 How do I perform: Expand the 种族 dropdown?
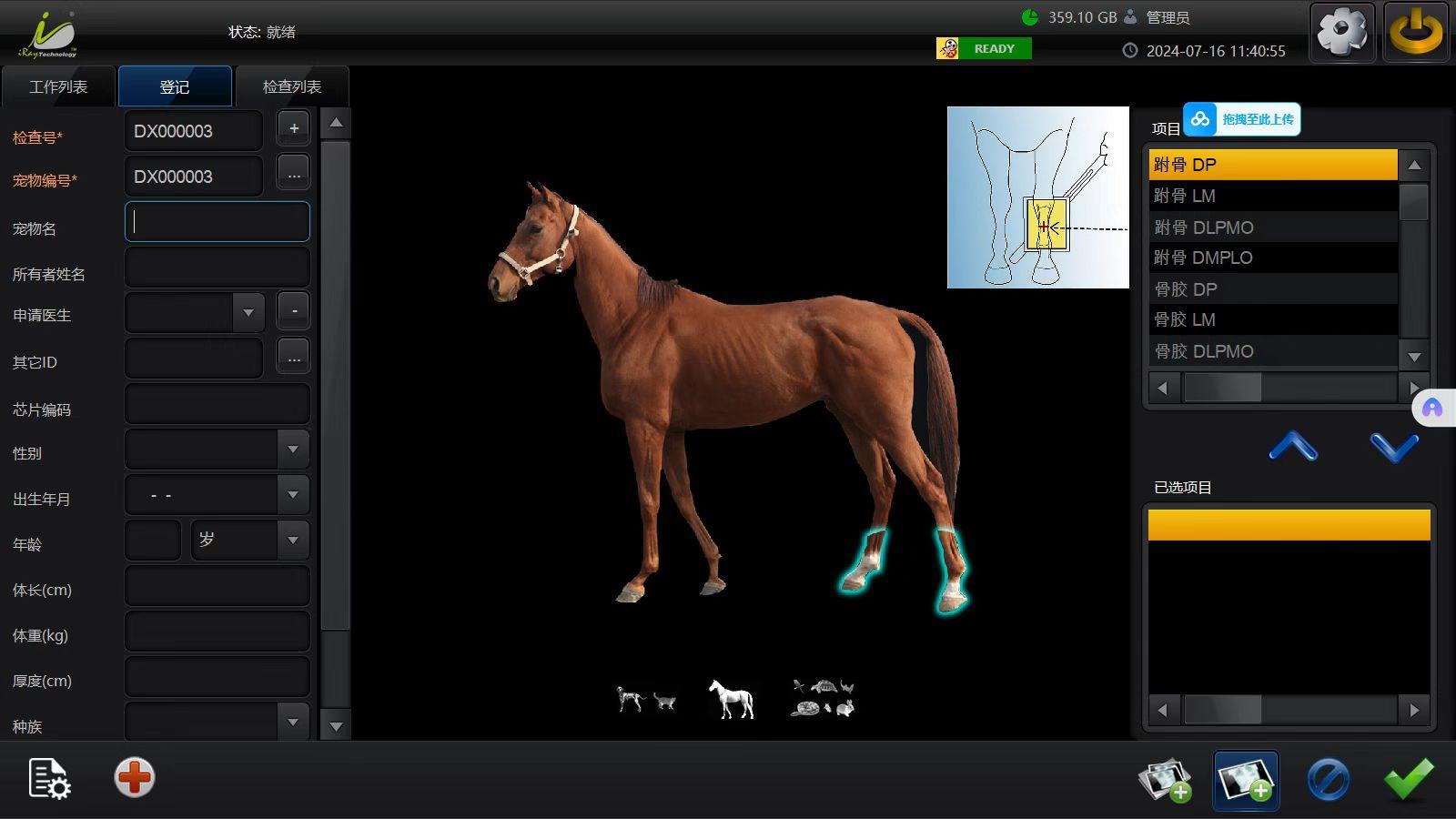click(293, 723)
